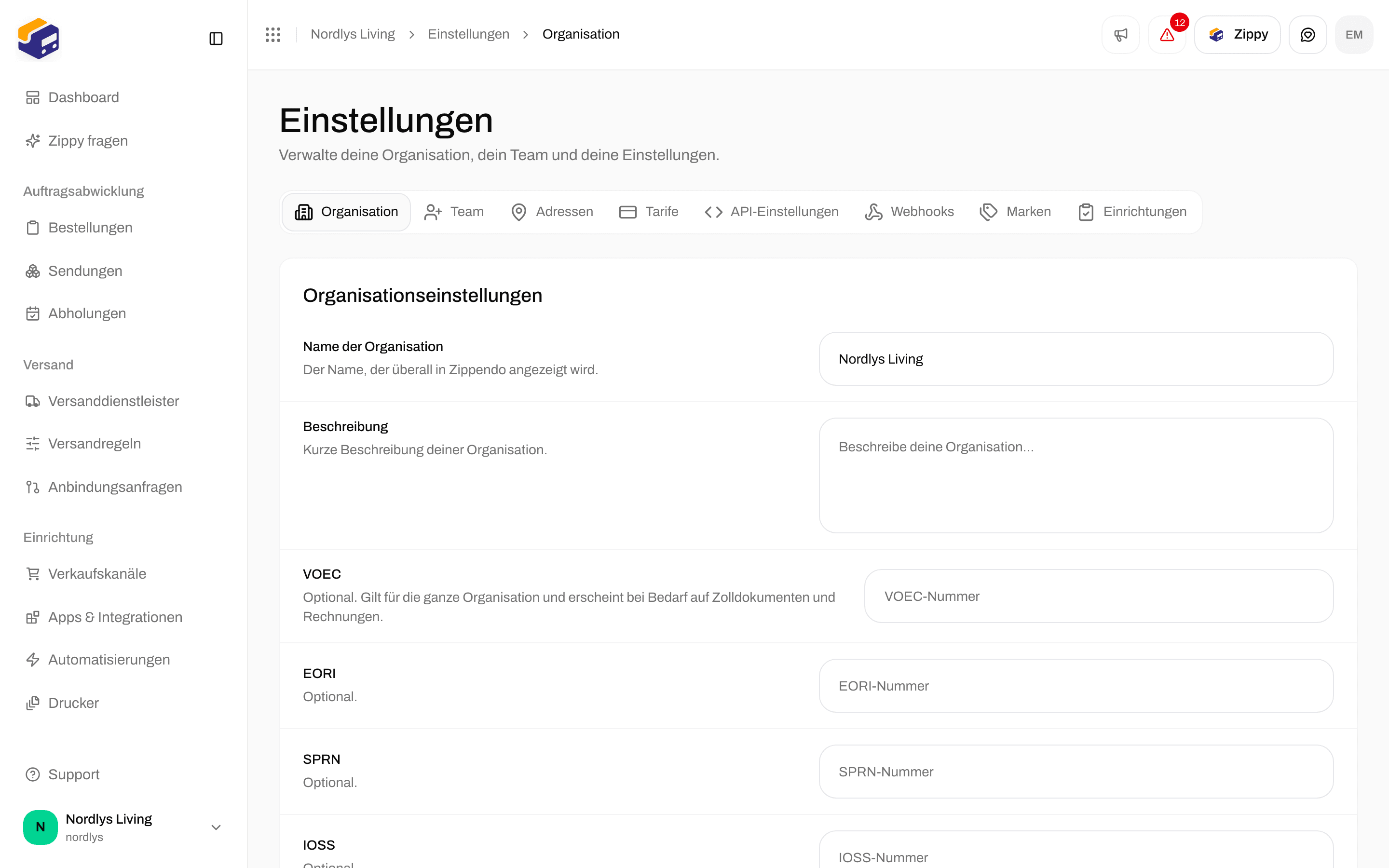Open Versanddienstleister in the sidebar
Image resolution: width=1389 pixels, height=868 pixels.
click(123, 401)
